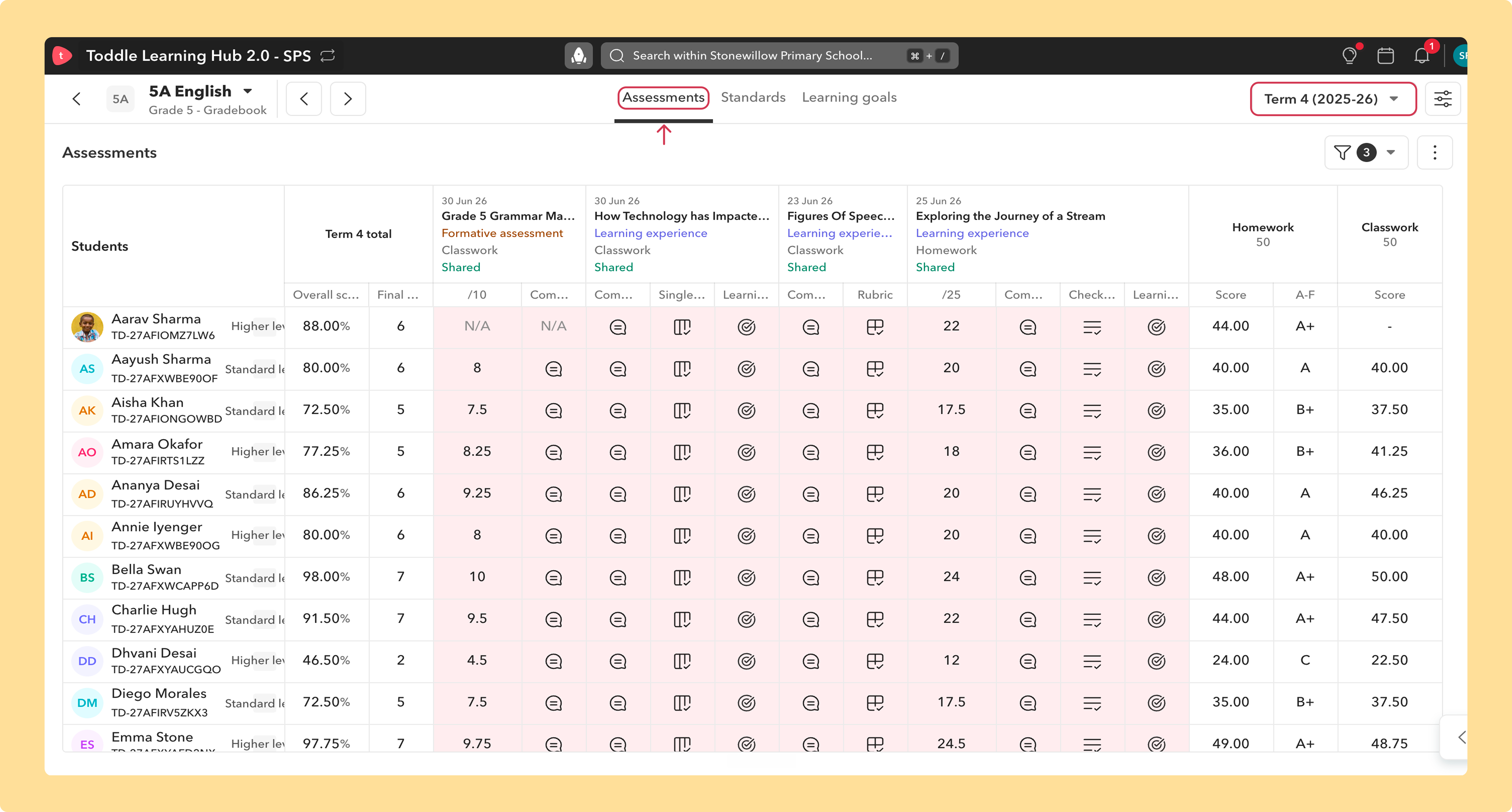Image resolution: width=1512 pixels, height=812 pixels.
Task: Click Aayush Sharma's AS avatar
Action: (x=87, y=369)
